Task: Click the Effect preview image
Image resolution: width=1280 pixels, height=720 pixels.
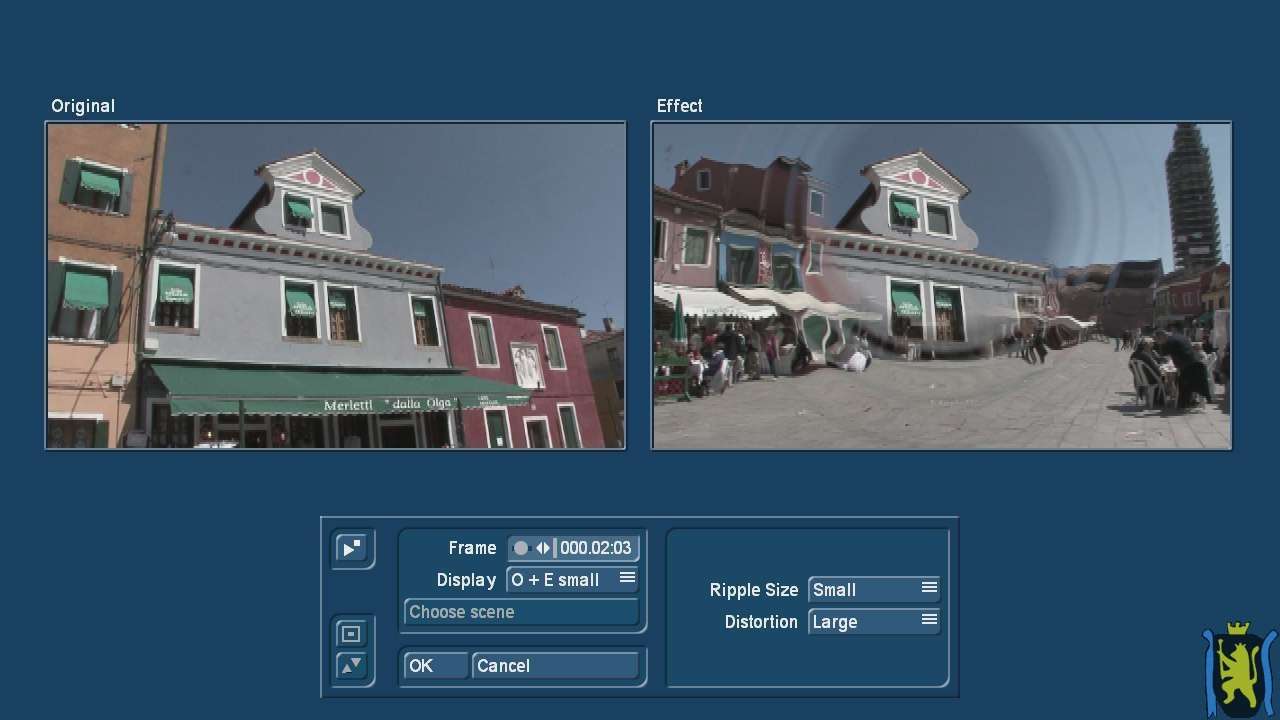Action: pos(941,286)
